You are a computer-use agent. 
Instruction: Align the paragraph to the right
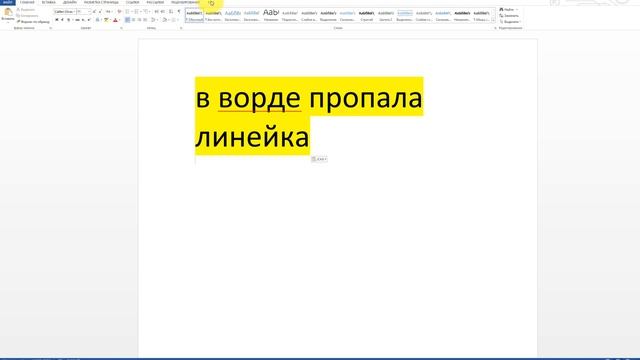(139, 20)
